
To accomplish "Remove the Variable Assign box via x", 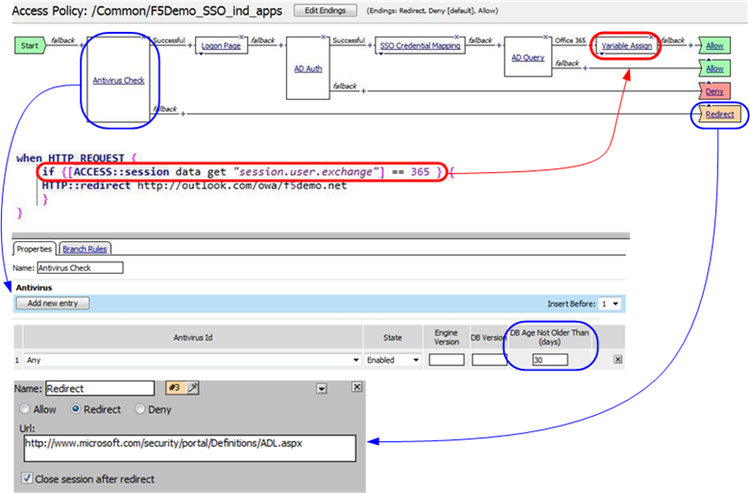I will 651,37.
